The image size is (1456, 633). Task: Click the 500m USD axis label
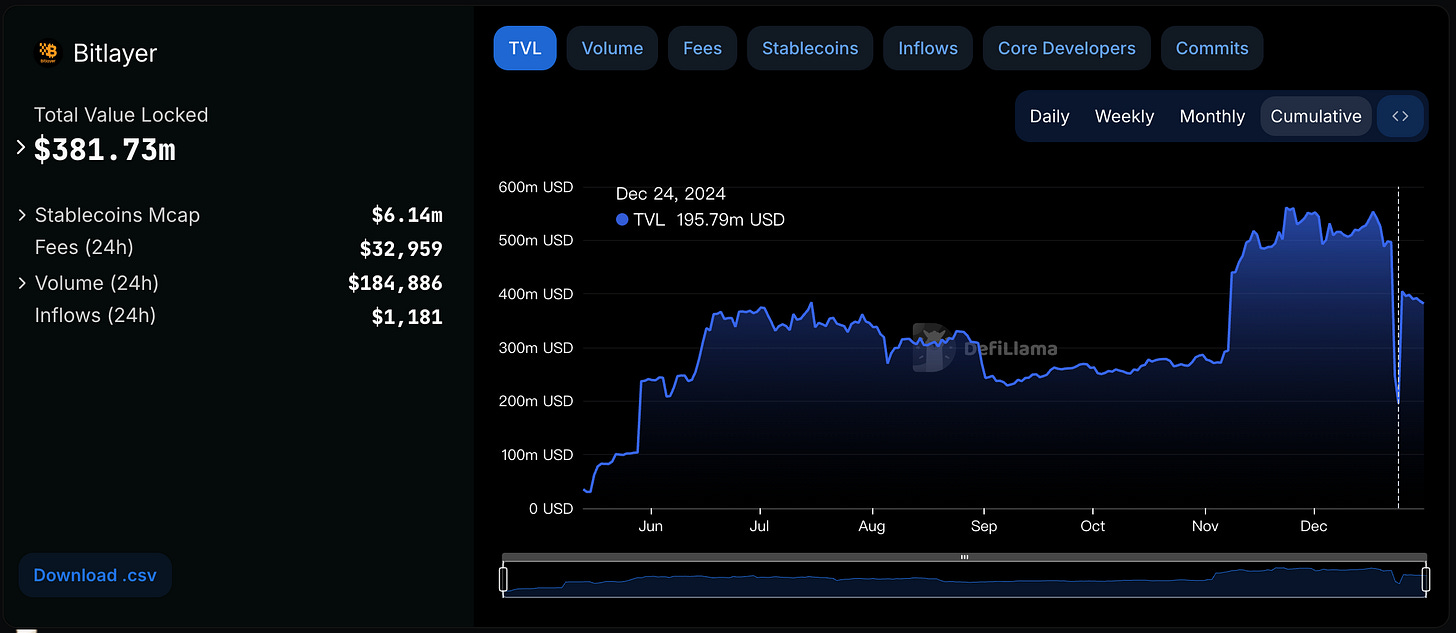coord(536,240)
